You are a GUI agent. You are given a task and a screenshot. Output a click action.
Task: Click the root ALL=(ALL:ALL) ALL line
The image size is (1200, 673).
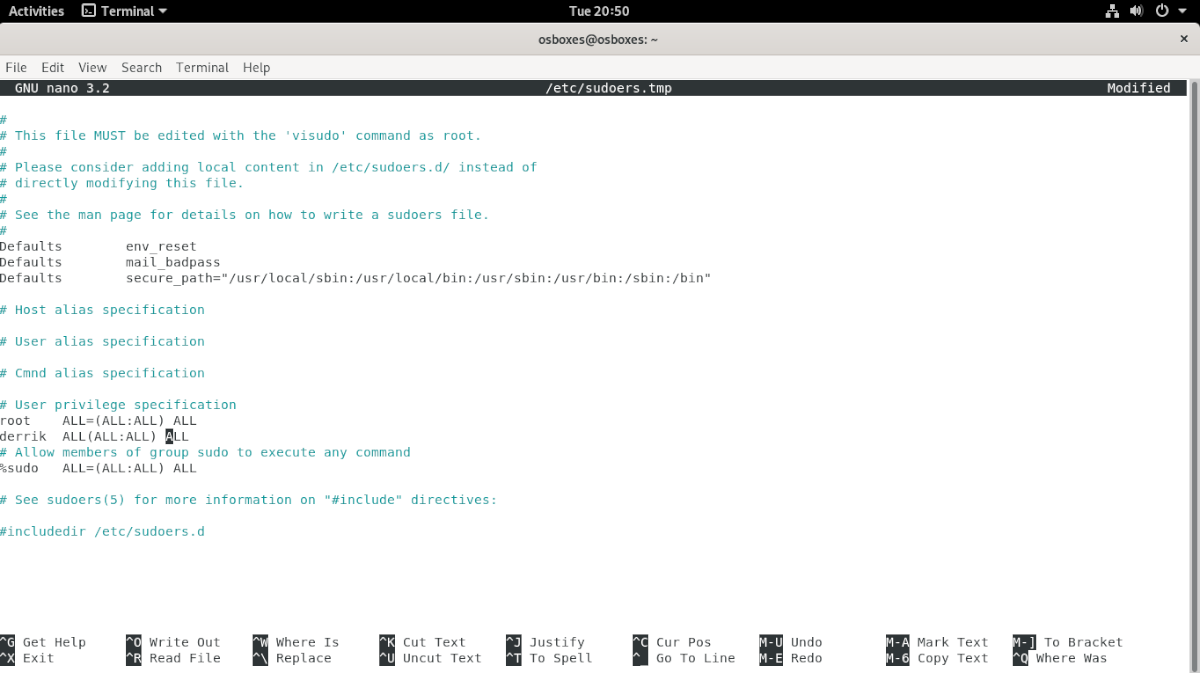click(x=98, y=421)
